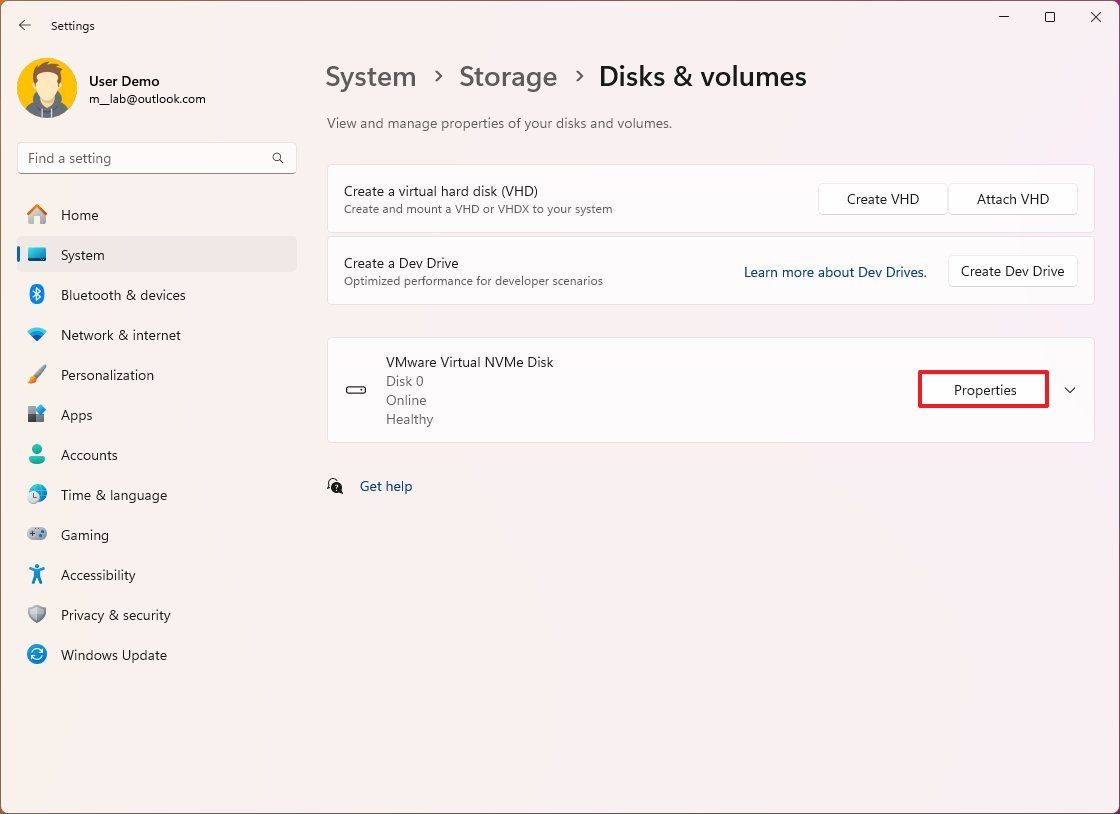Open Time & language settings
This screenshot has height=814, width=1120.
pos(113,495)
